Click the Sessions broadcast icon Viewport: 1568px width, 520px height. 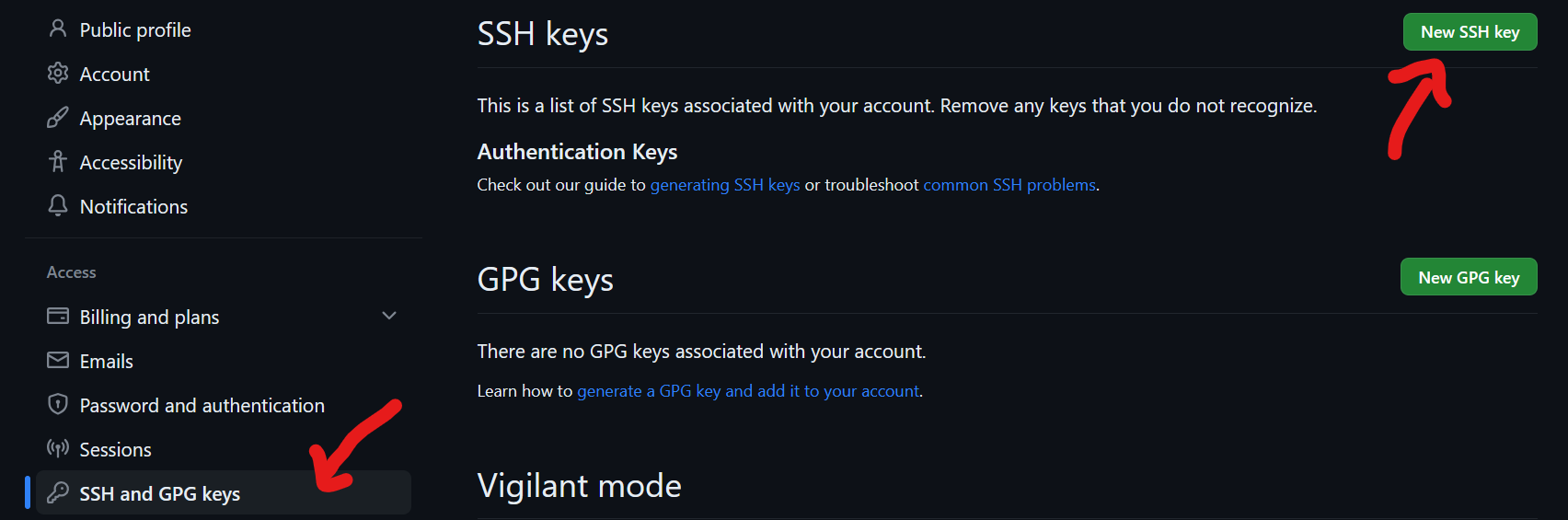tap(58, 448)
